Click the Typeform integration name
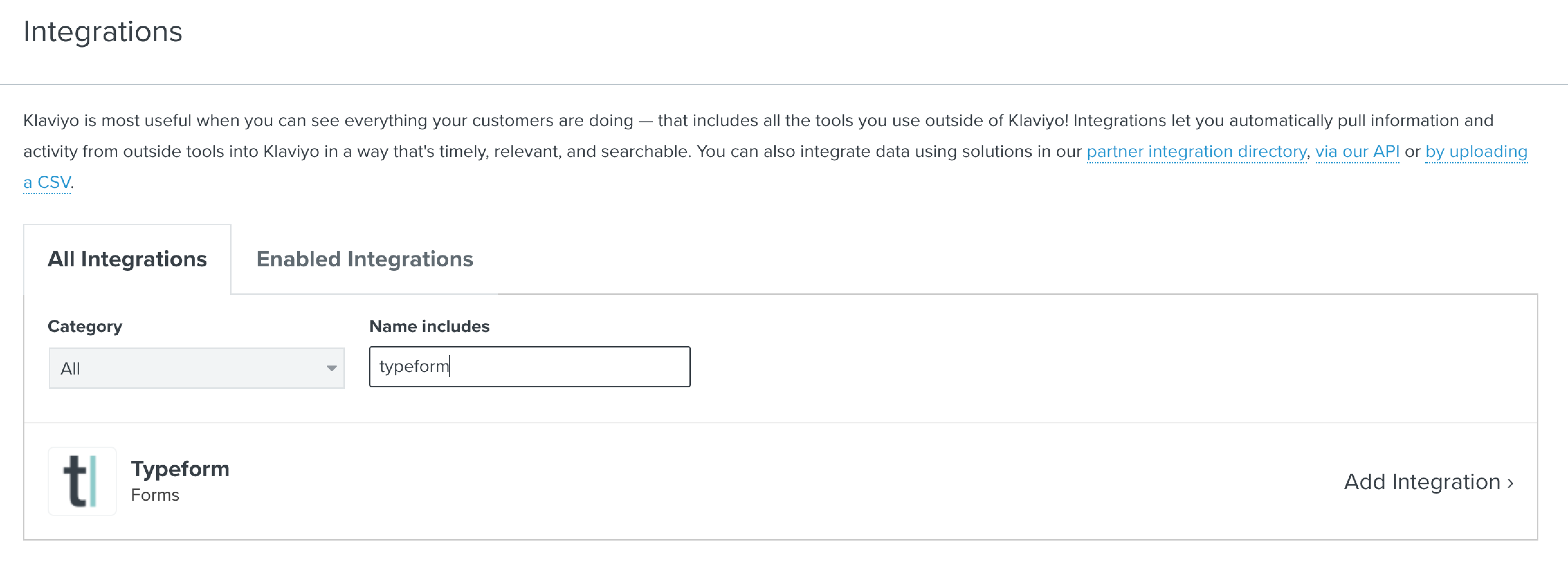Screen dimensions: 1568x574 point(180,468)
